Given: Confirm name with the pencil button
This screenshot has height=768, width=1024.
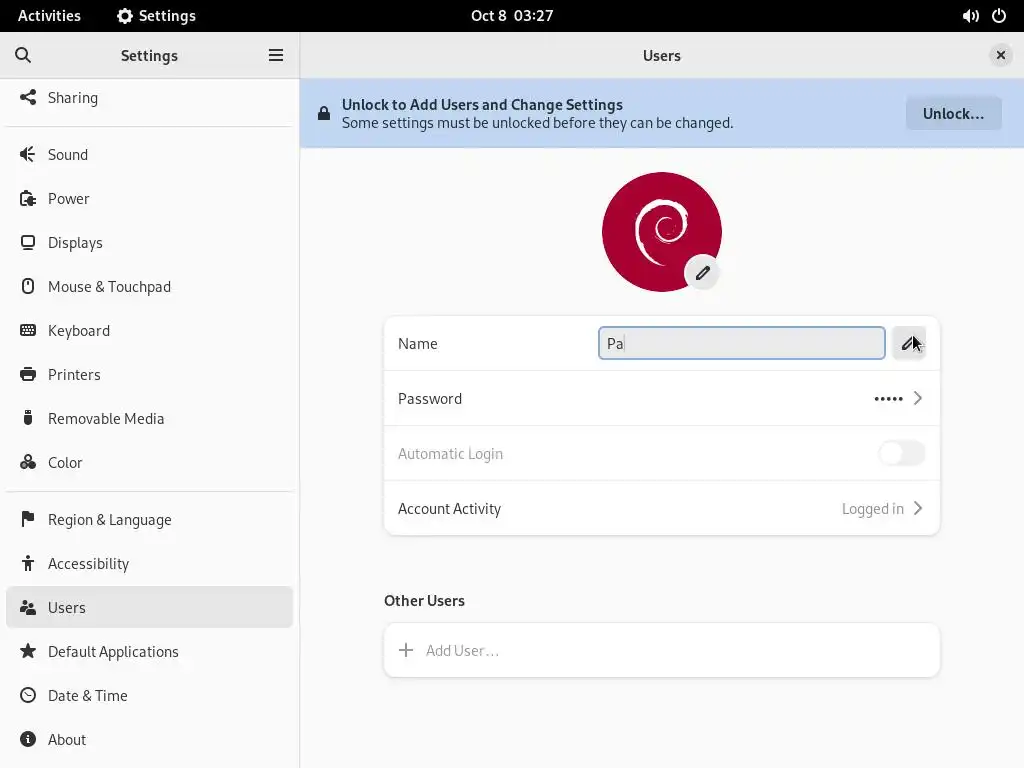Looking at the screenshot, I should pos(908,343).
